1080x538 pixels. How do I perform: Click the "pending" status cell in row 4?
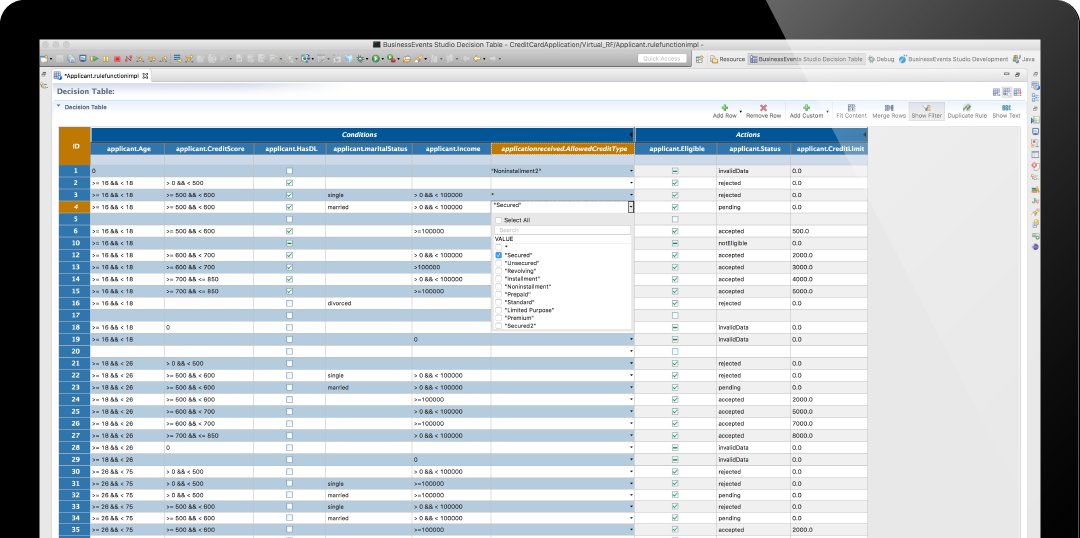click(x=754, y=207)
